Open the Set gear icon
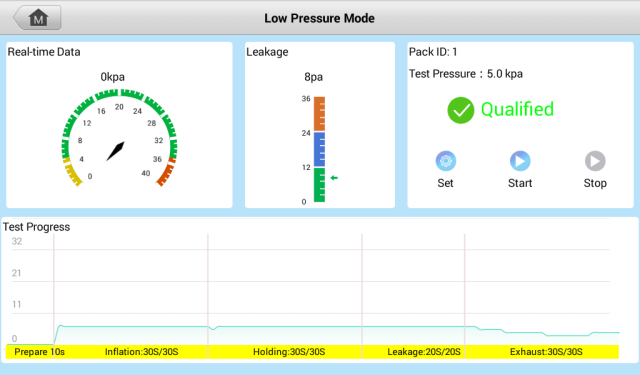Screen dimensions: 640x375 pos(446,161)
